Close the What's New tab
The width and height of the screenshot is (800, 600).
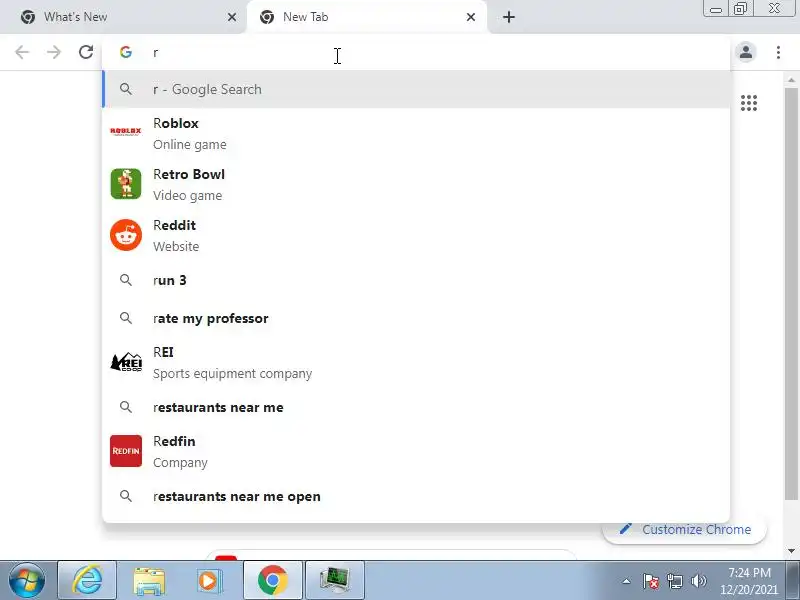pyautogui.click(x=232, y=17)
